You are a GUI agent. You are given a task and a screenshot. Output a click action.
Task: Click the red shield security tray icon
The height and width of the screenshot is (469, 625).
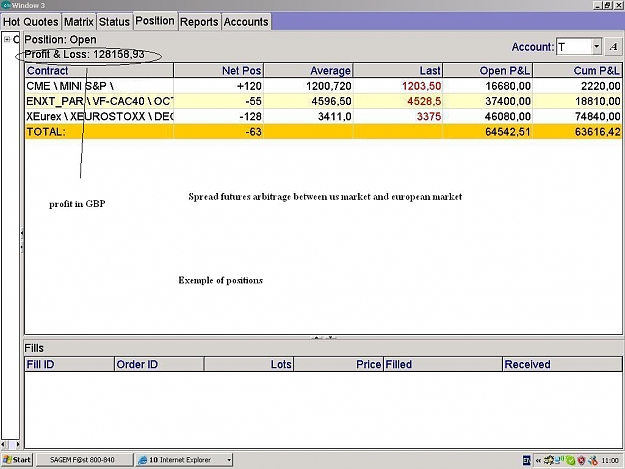click(x=581, y=461)
